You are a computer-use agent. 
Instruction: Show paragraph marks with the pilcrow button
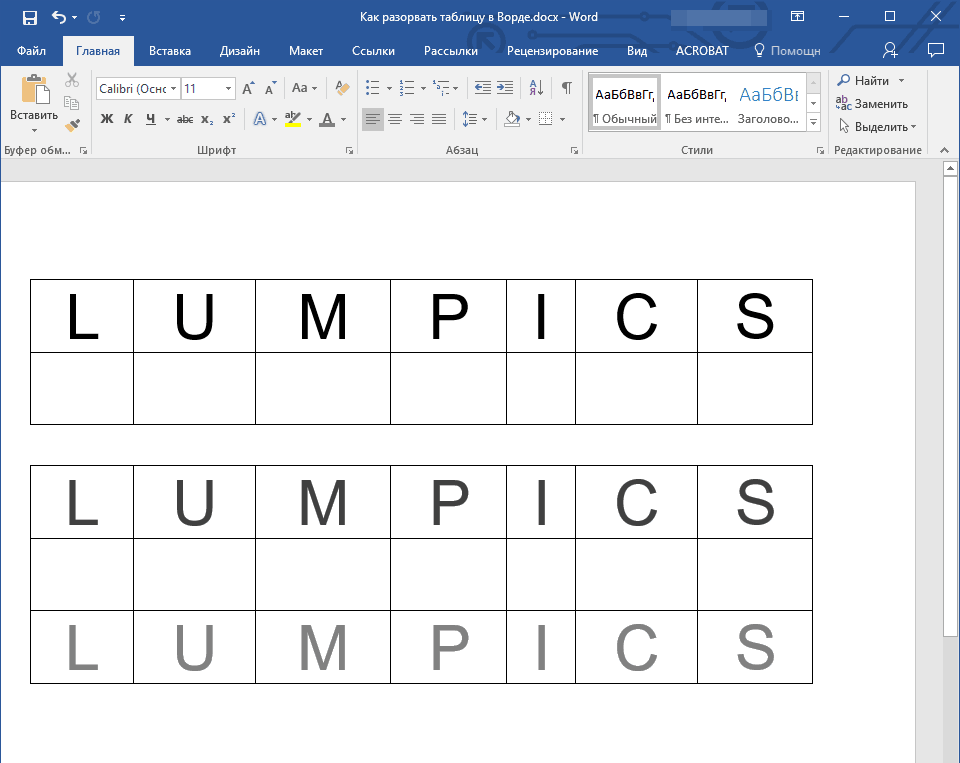tap(566, 88)
